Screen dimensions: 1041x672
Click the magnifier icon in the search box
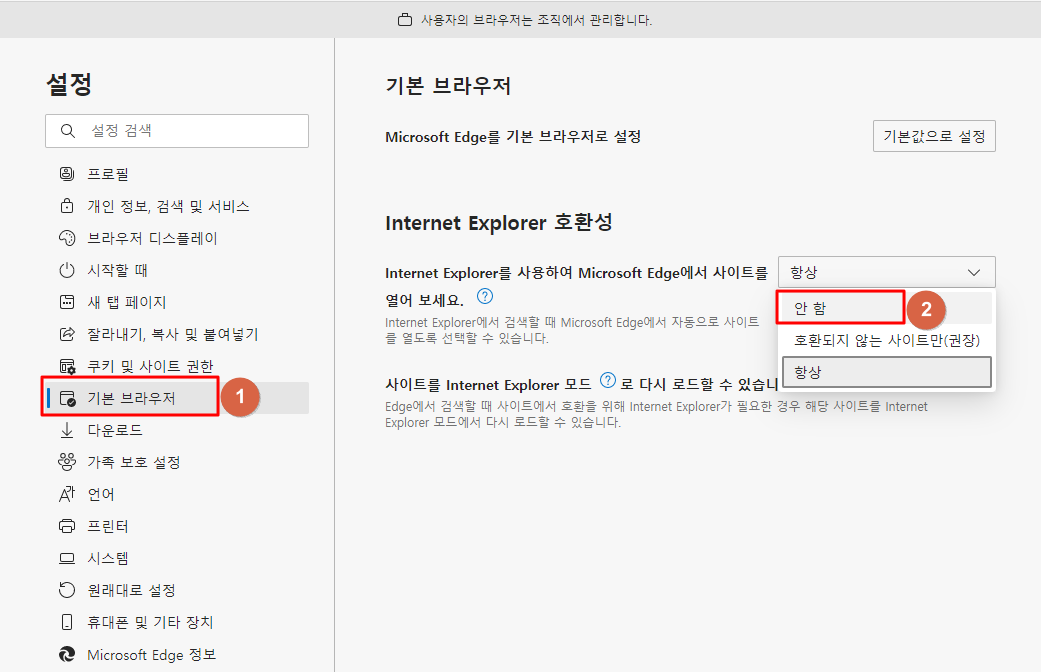pos(68,131)
